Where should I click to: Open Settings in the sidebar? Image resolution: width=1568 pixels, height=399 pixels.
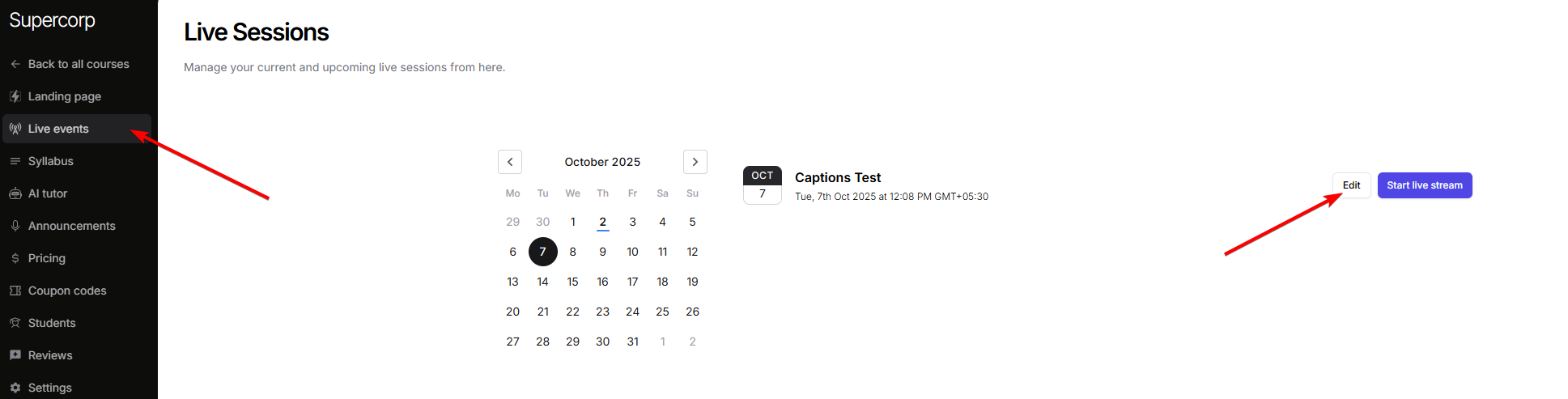click(x=50, y=388)
